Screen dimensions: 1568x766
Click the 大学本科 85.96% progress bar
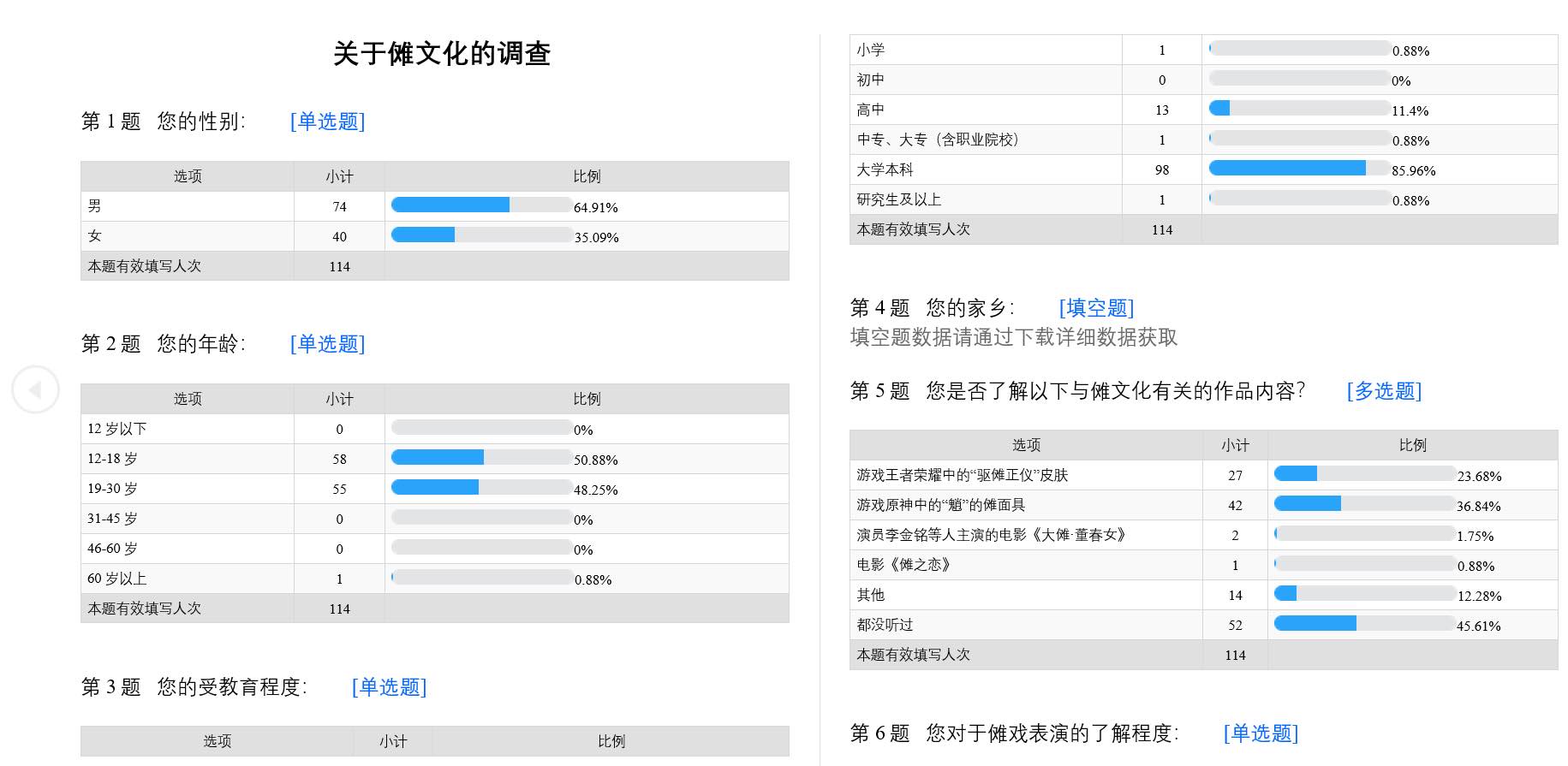point(1299,169)
